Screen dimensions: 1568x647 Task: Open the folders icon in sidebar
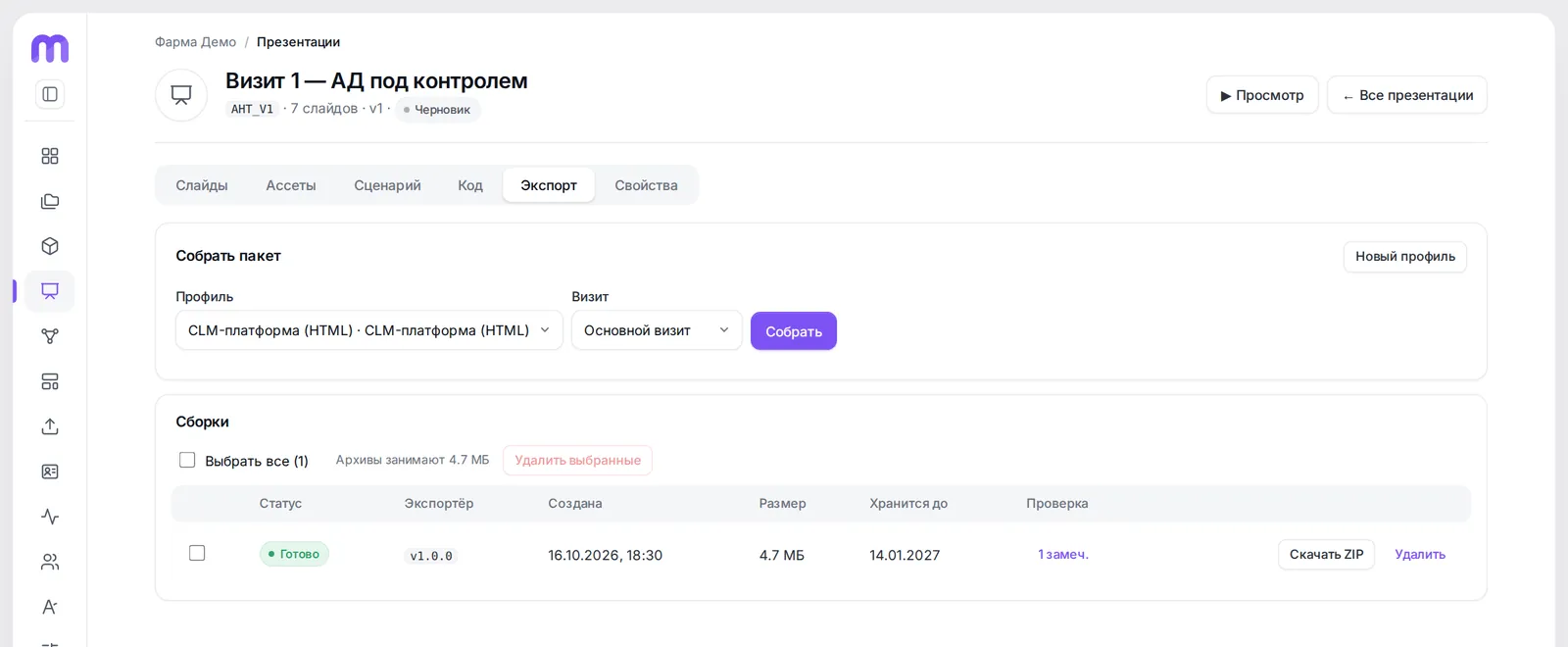[x=50, y=201]
